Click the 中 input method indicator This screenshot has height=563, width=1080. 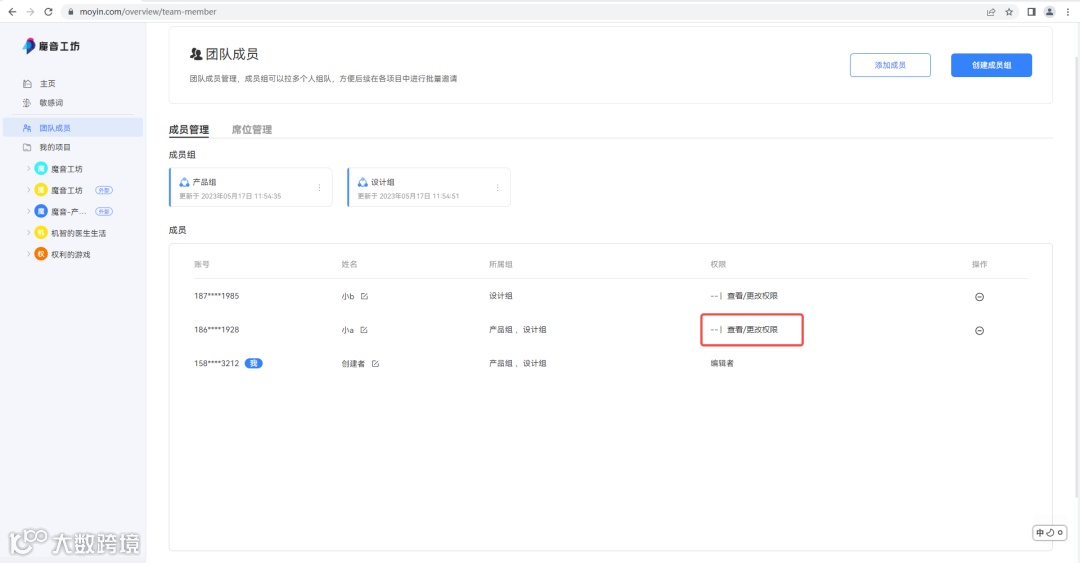(1040, 532)
